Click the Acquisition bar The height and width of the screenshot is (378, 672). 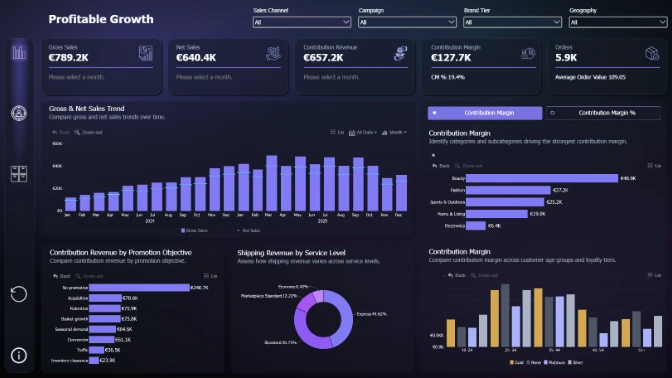click(105, 298)
